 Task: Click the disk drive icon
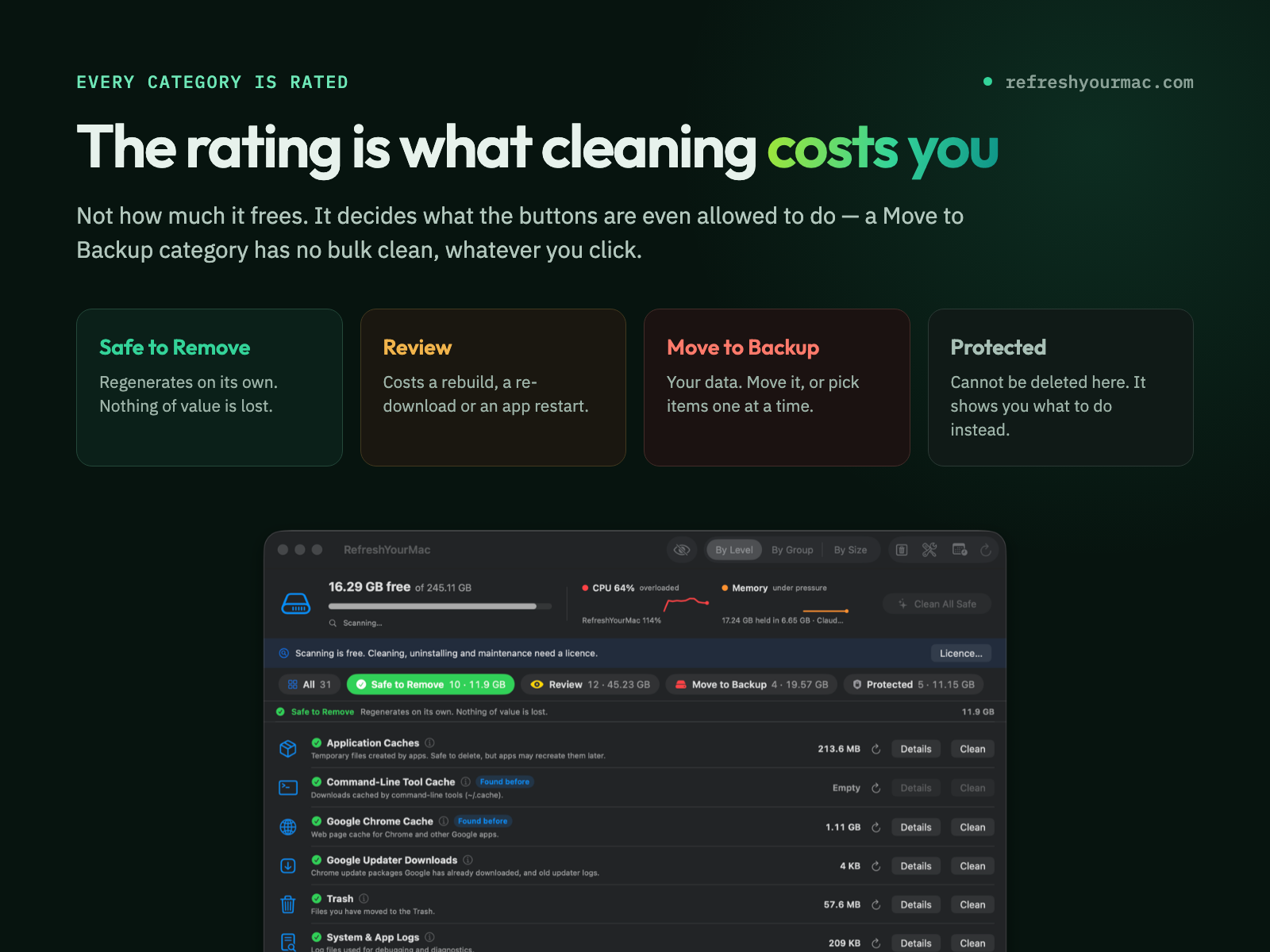click(296, 604)
